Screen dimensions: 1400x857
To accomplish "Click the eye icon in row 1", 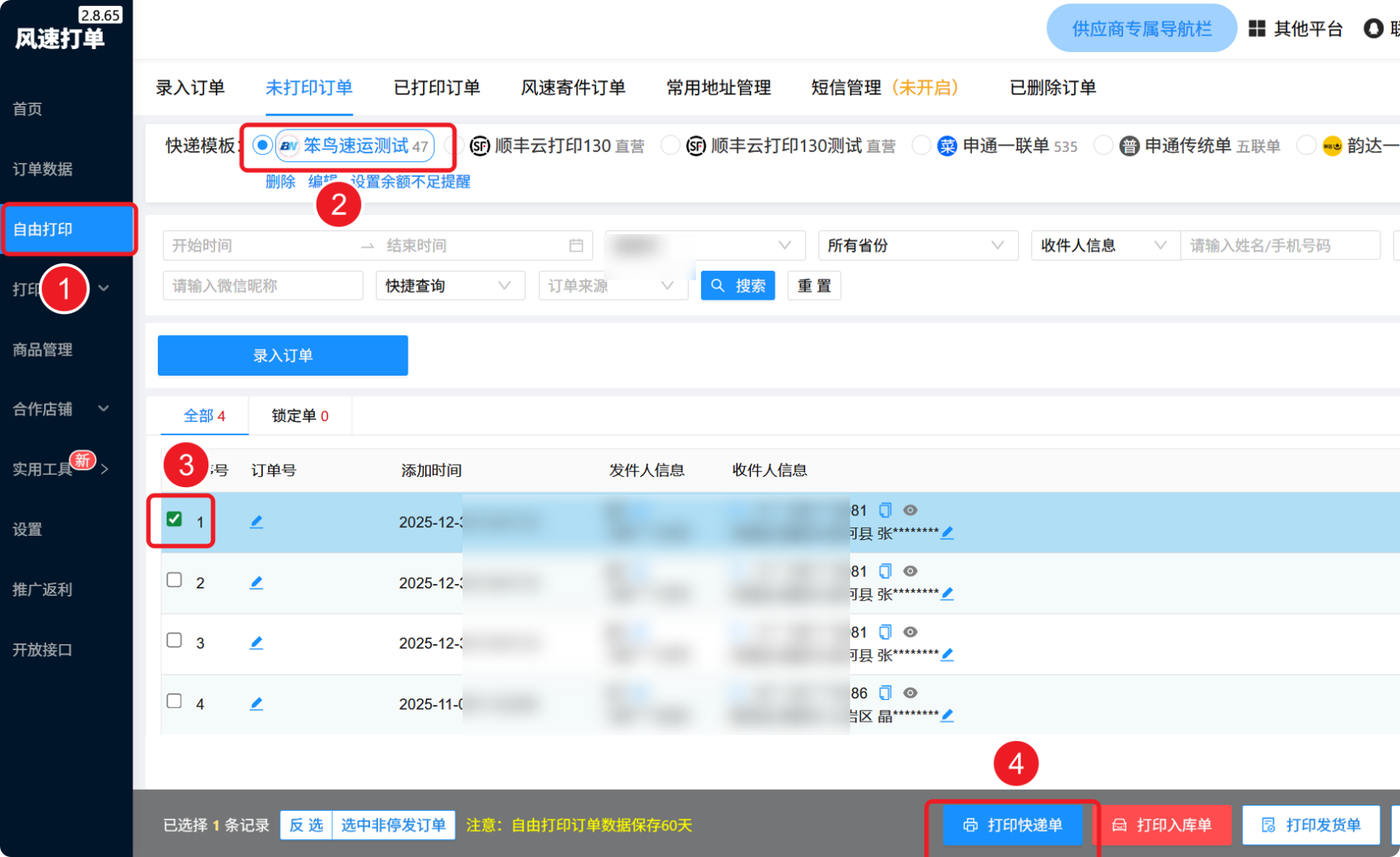I will pos(910,510).
